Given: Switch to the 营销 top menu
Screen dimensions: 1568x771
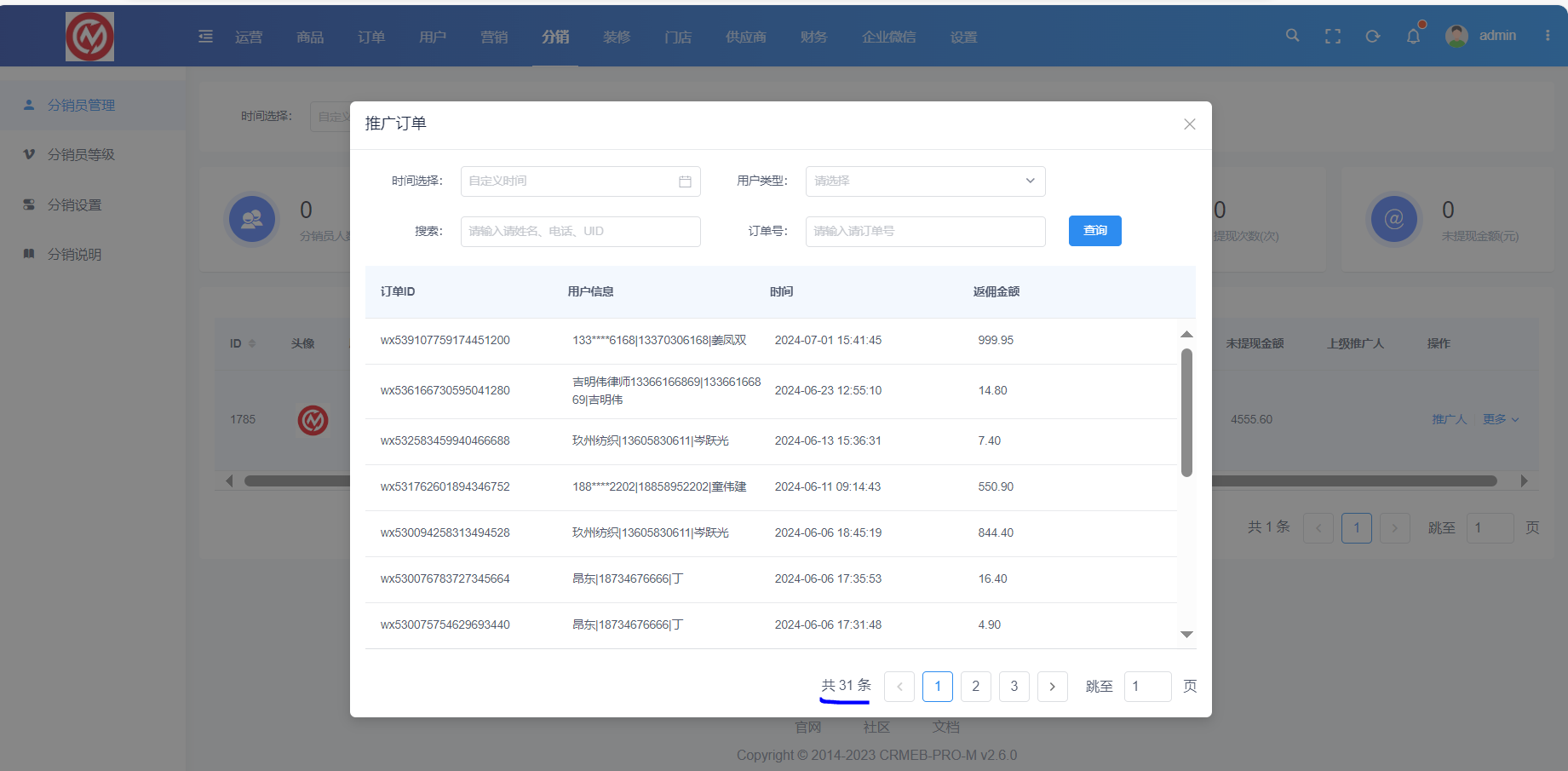Looking at the screenshot, I should pos(494,37).
